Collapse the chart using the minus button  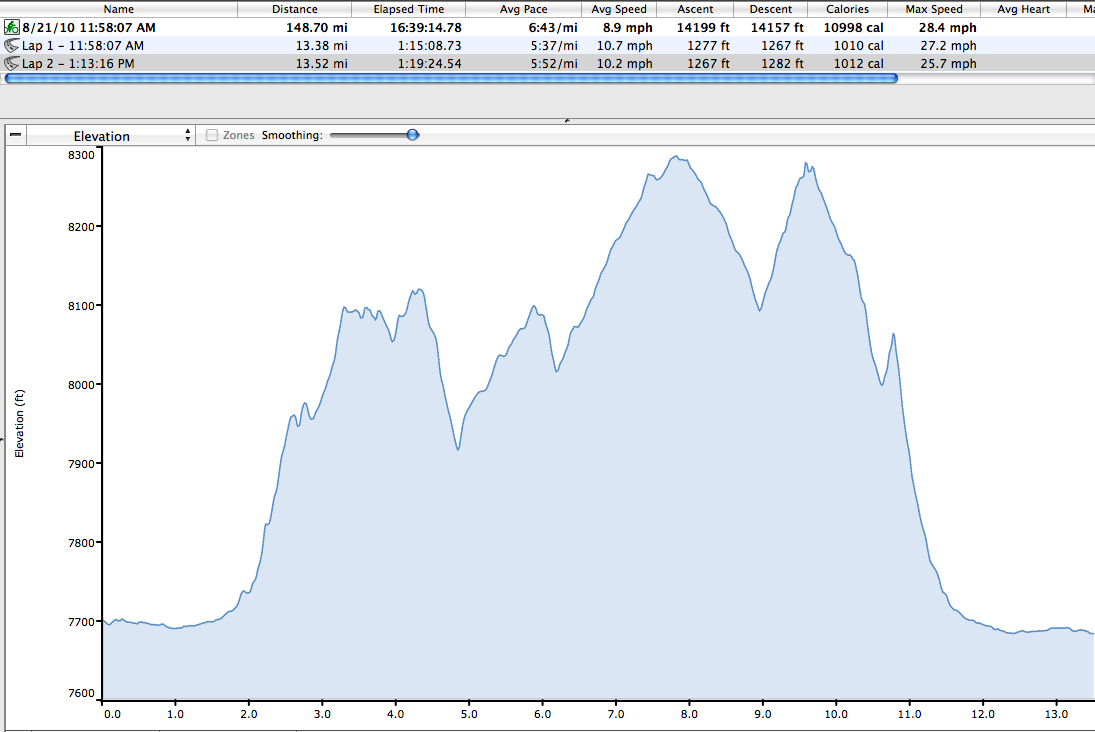tap(15, 135)
